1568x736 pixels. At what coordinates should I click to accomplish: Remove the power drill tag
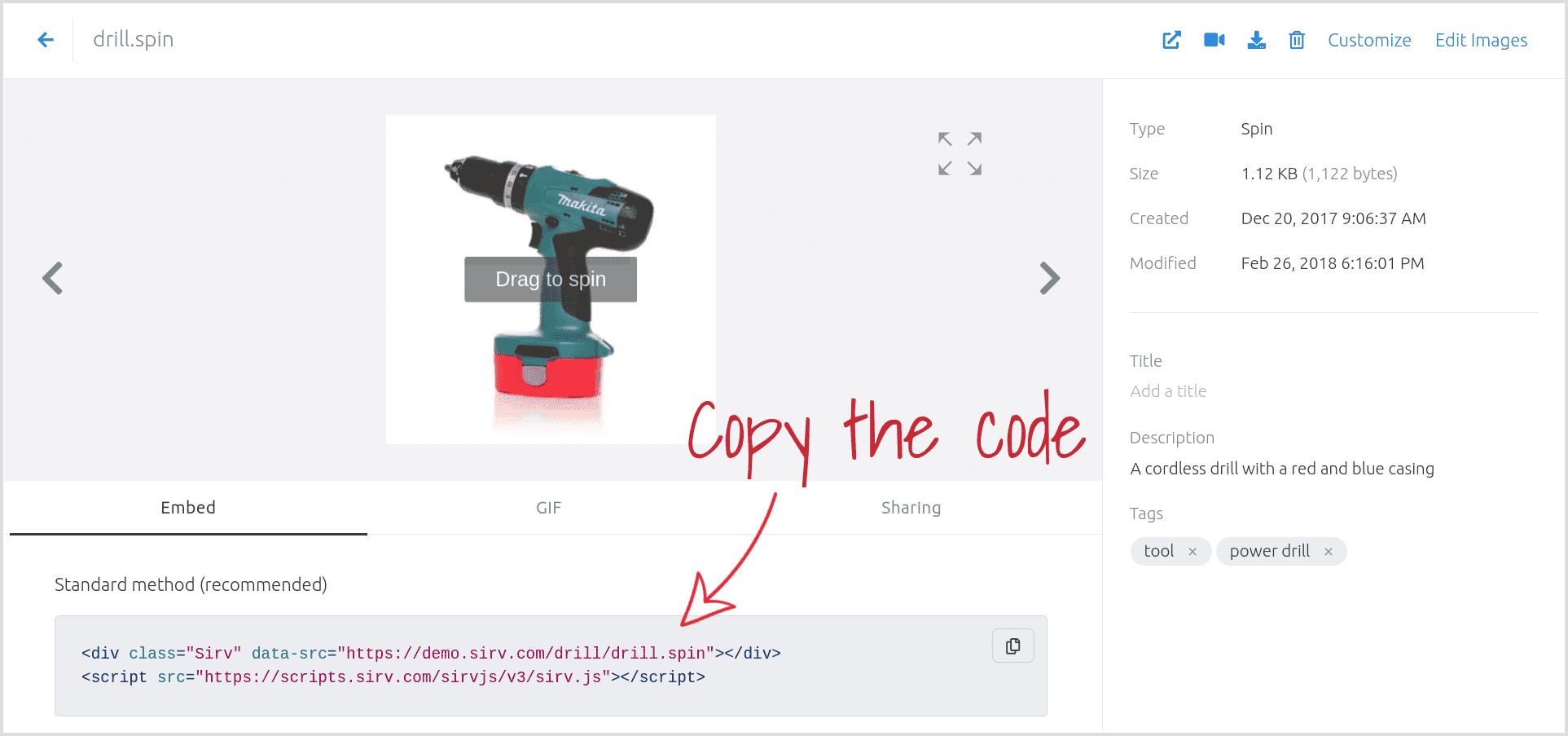pos(1329,552)
